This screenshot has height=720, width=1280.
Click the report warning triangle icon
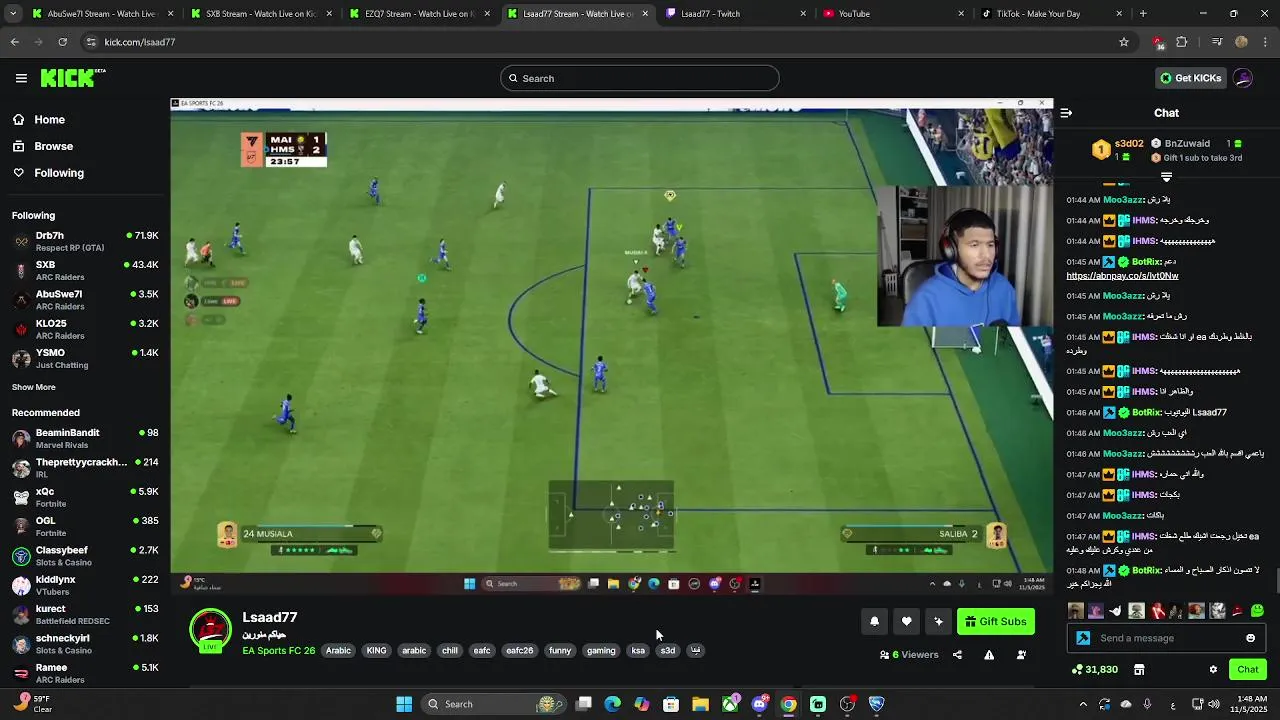click(989, 655)
